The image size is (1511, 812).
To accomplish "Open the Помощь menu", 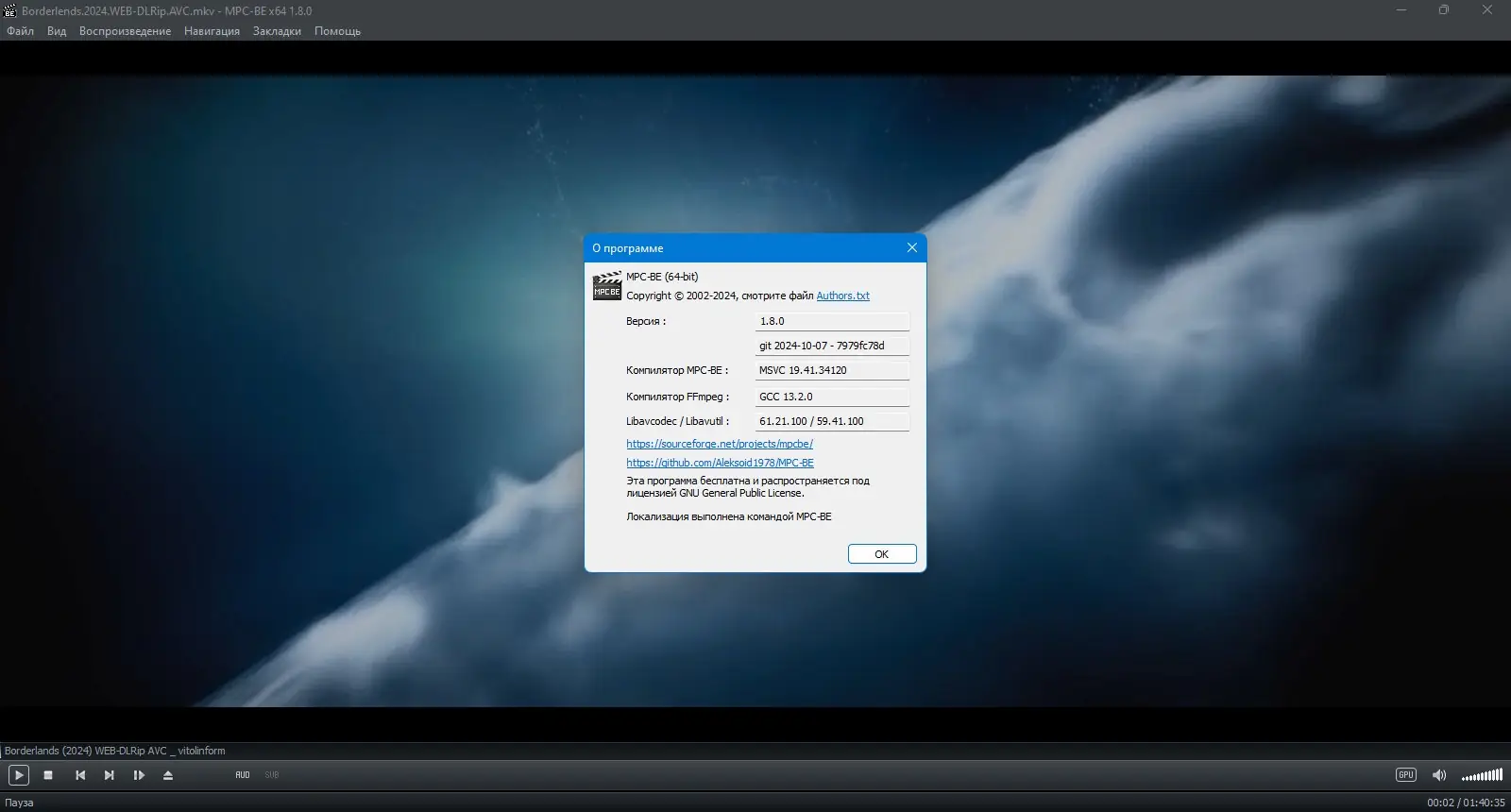I will [x=337, y=31].
